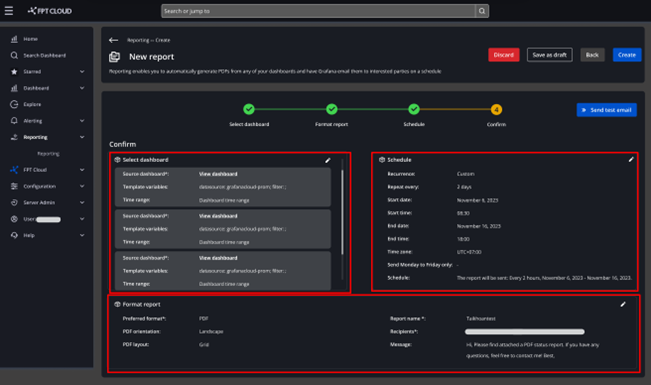
Task: Click the User avatar icon
Action: tap(14, 219)
